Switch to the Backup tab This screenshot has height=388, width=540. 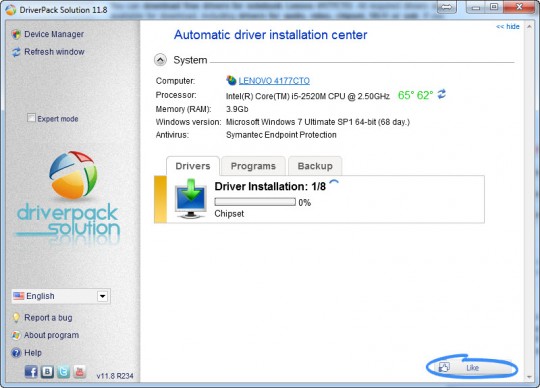point(315,166)
